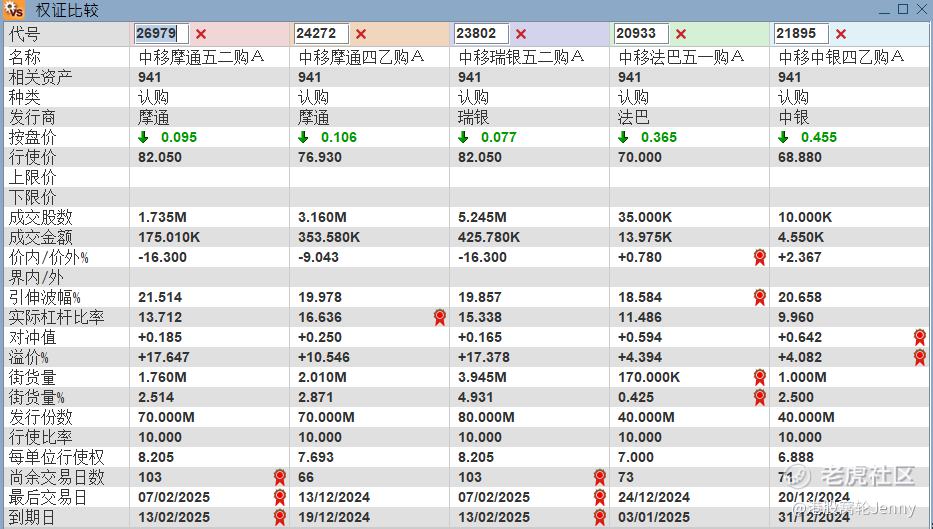Click down arrow icon beside price 0.365
The image size is (933, 529).
[x=623, y=137]
